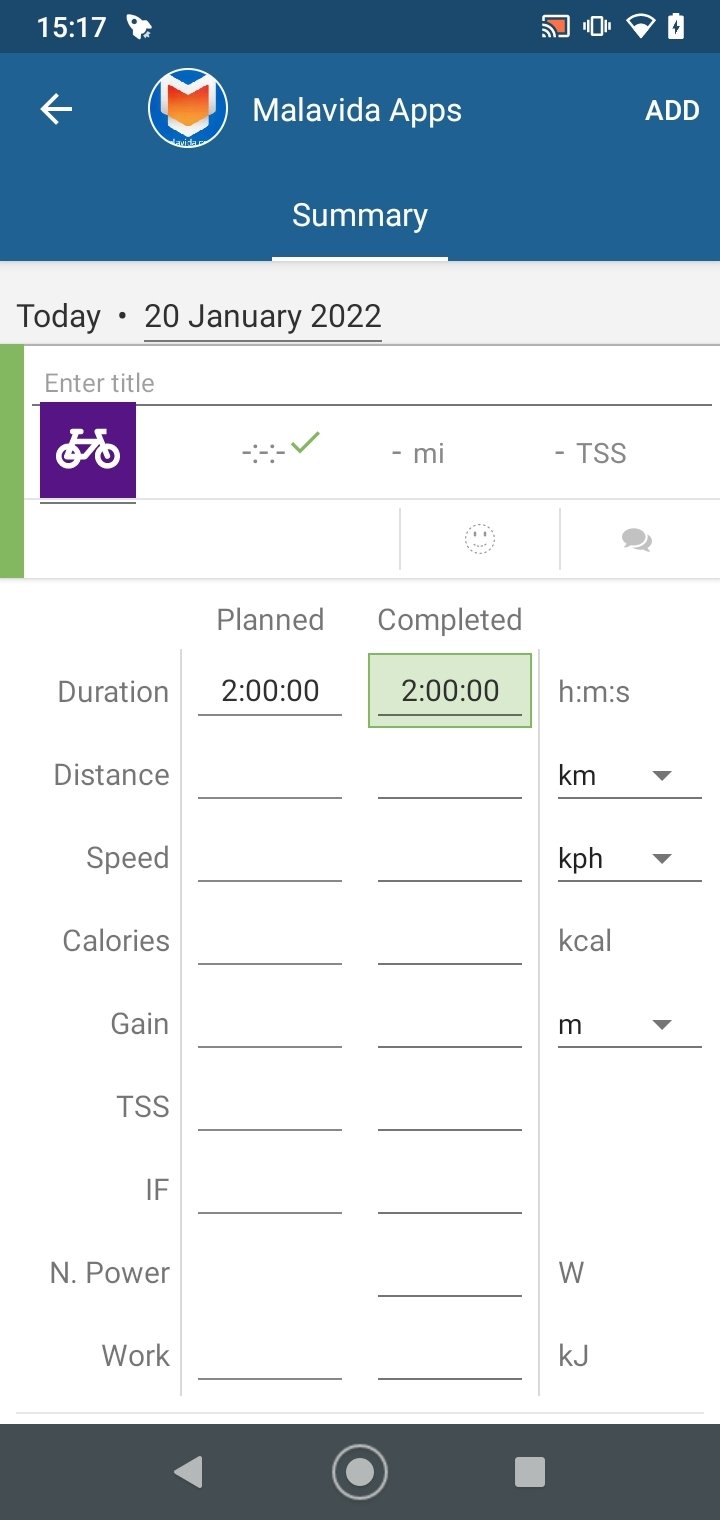The height and width of the screenshot is (1520, 720).
Task: Edit the planned Duration value
Action: point(270,690)
